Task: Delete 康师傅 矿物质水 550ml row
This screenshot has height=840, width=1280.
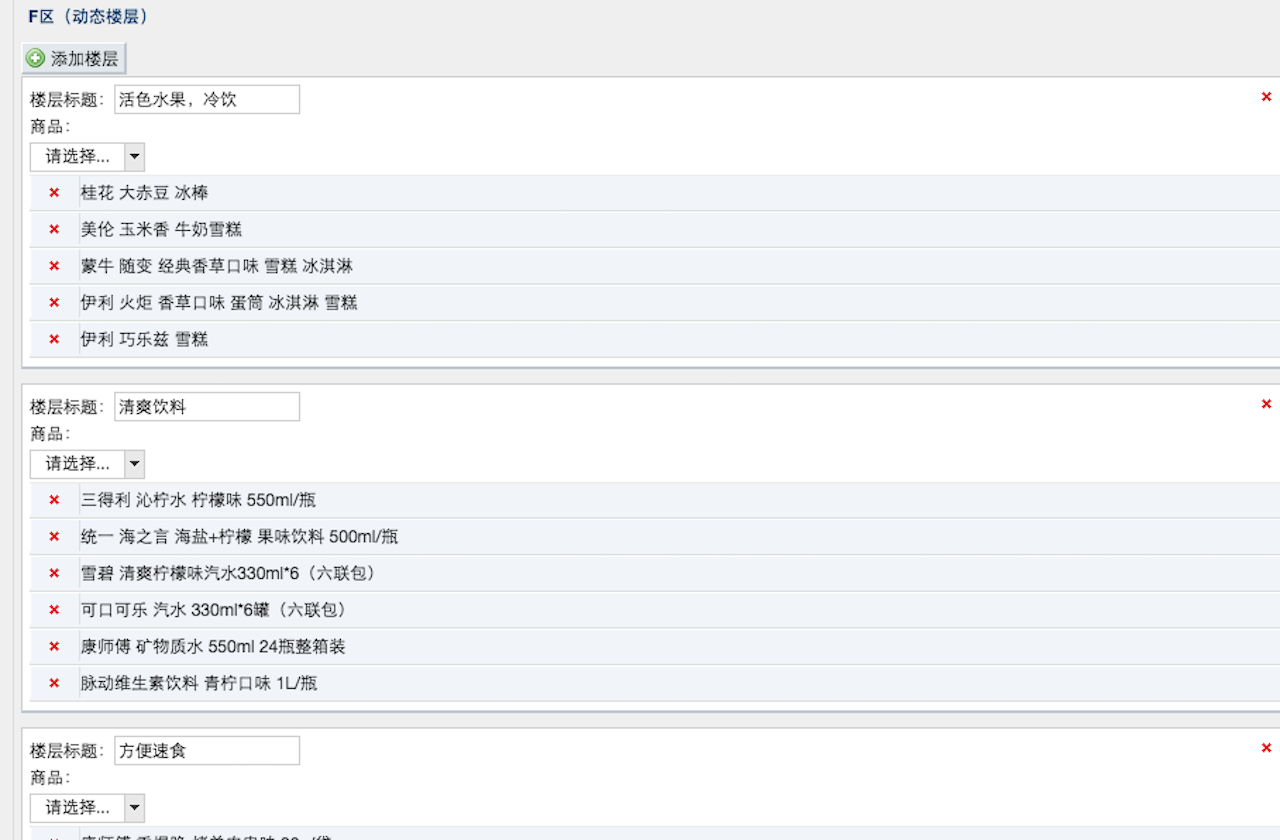Action: pyautogui.click(x=54, y=646)
